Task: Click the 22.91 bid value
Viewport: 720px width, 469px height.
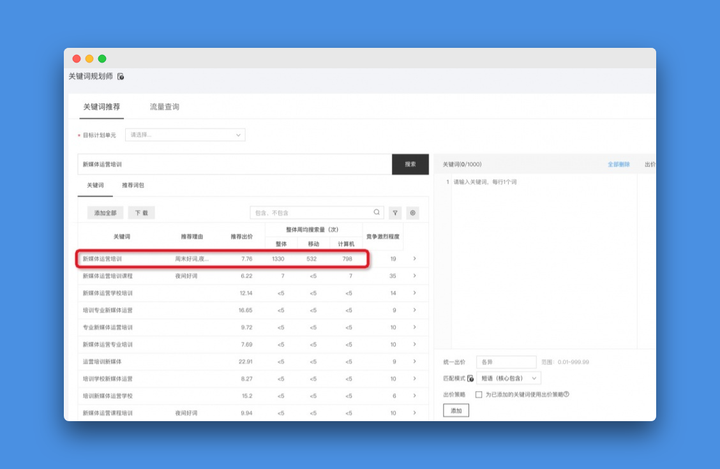Action: [245, 362]
